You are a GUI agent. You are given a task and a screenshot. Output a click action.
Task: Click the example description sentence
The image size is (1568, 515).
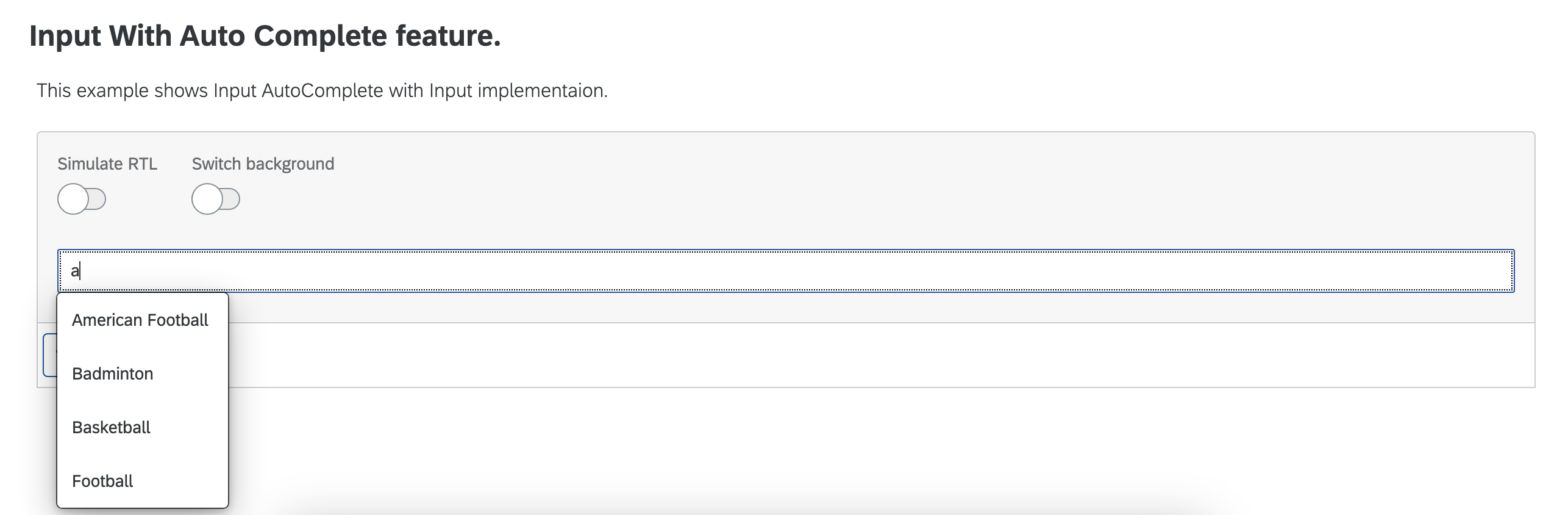(x=321, y=90)
